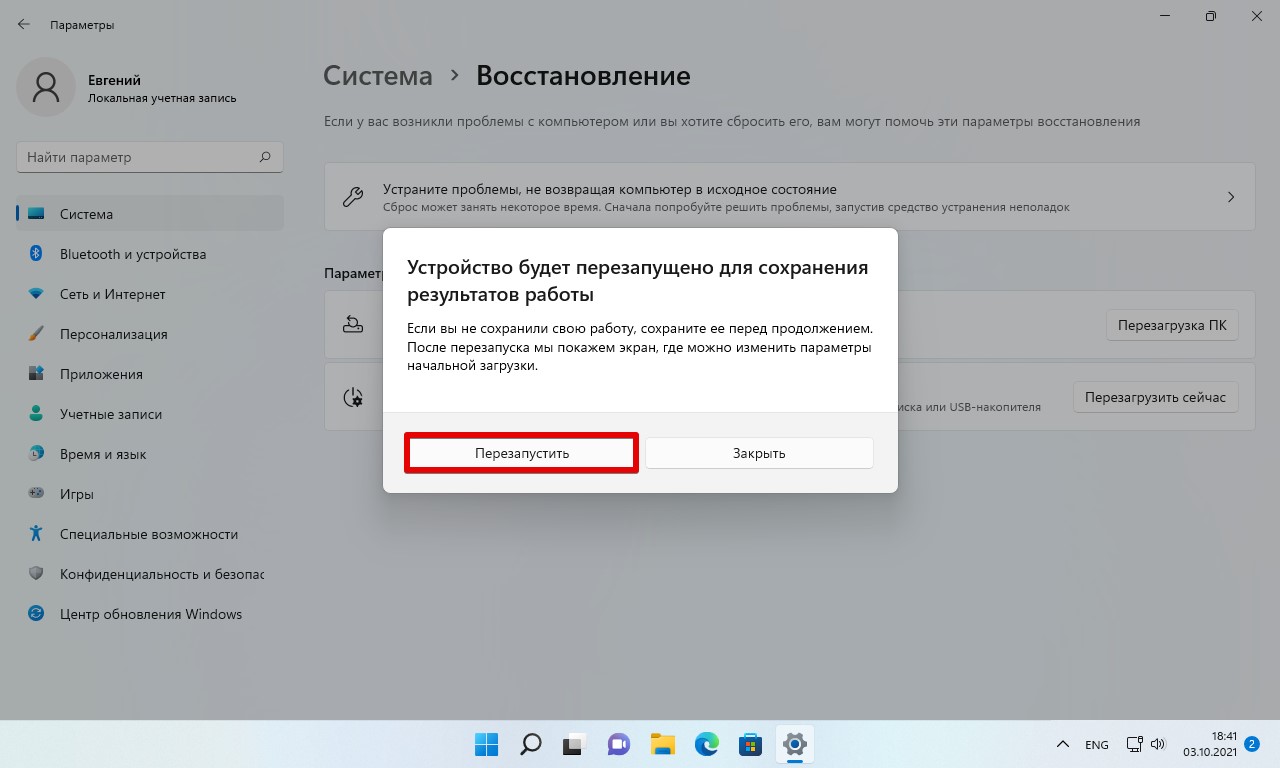Click the Bluetooth icon in sidebar
This screenshot has width=1280, height=768.
[x=36, y=254]
